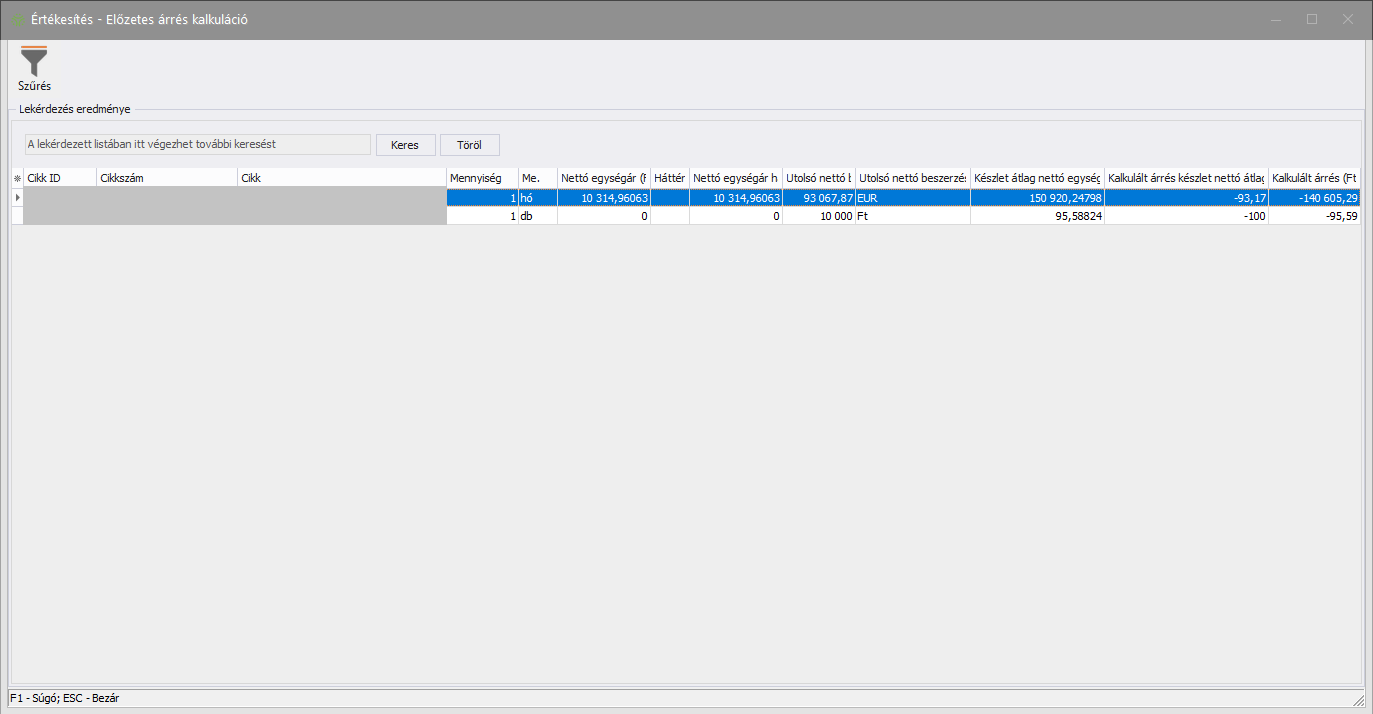
Task: Sort by the Cikk ID column header
Action: coord(59,178)
